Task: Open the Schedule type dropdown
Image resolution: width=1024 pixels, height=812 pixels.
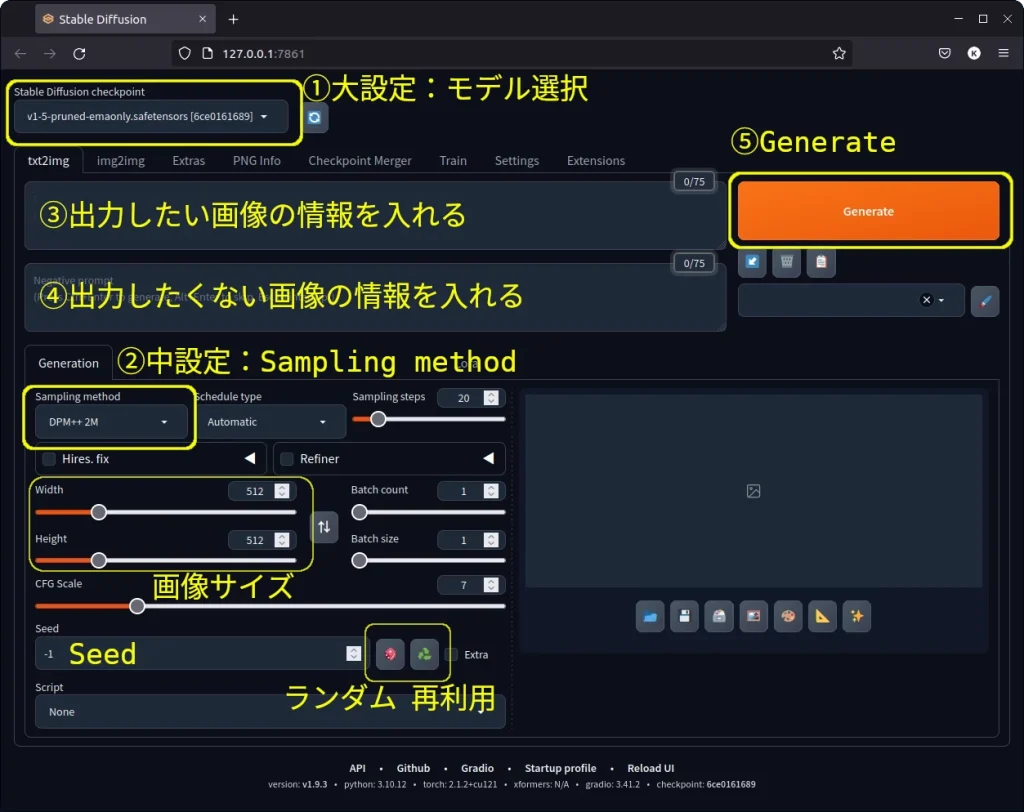Action: click(x=270, y=422)
